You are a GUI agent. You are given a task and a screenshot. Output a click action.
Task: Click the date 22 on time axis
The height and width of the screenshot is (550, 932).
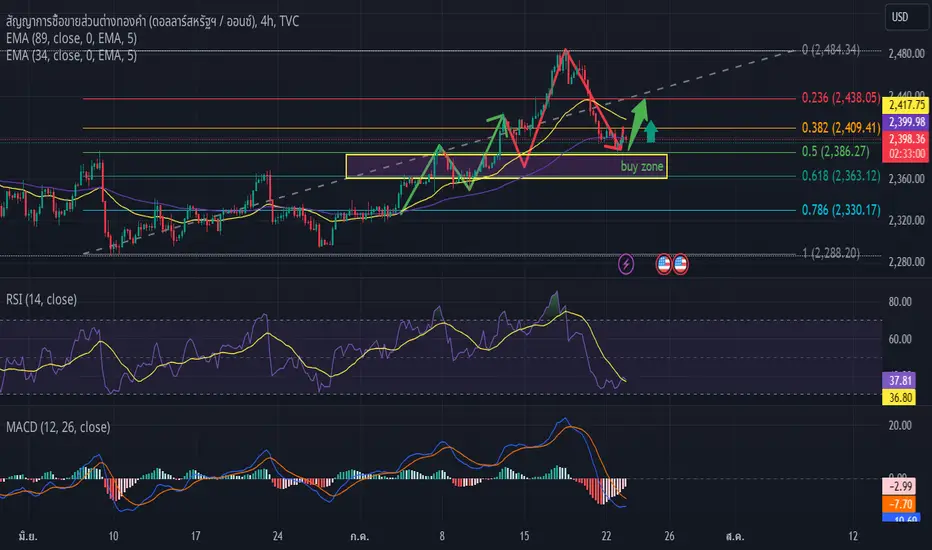point(606,536)
